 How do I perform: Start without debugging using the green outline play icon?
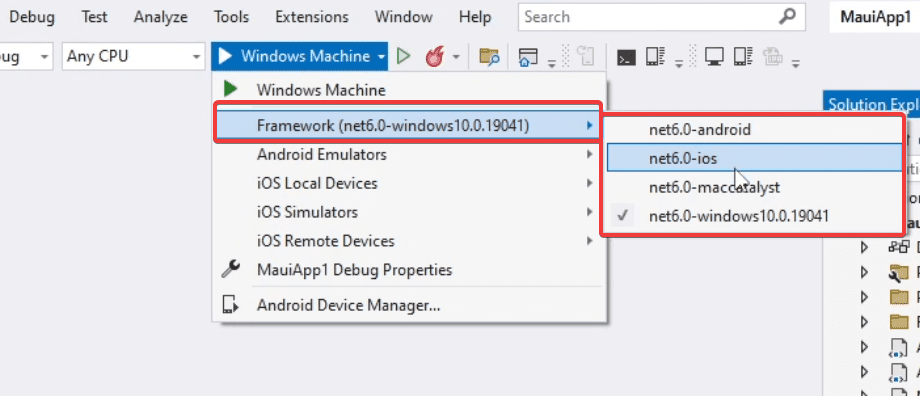[403, 57]
